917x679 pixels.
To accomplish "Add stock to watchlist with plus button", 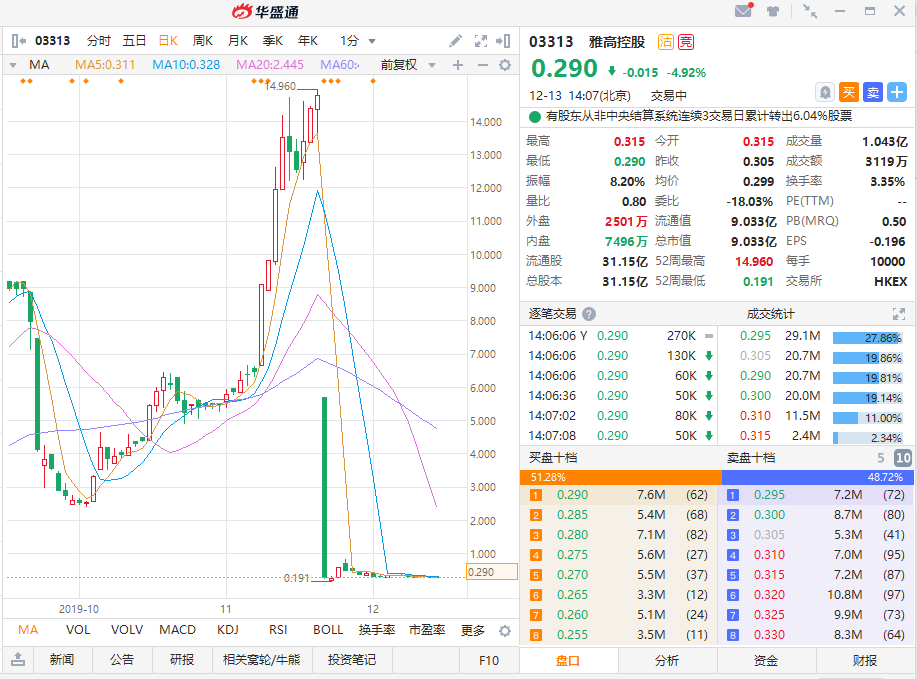I will [x=897, y=92].
